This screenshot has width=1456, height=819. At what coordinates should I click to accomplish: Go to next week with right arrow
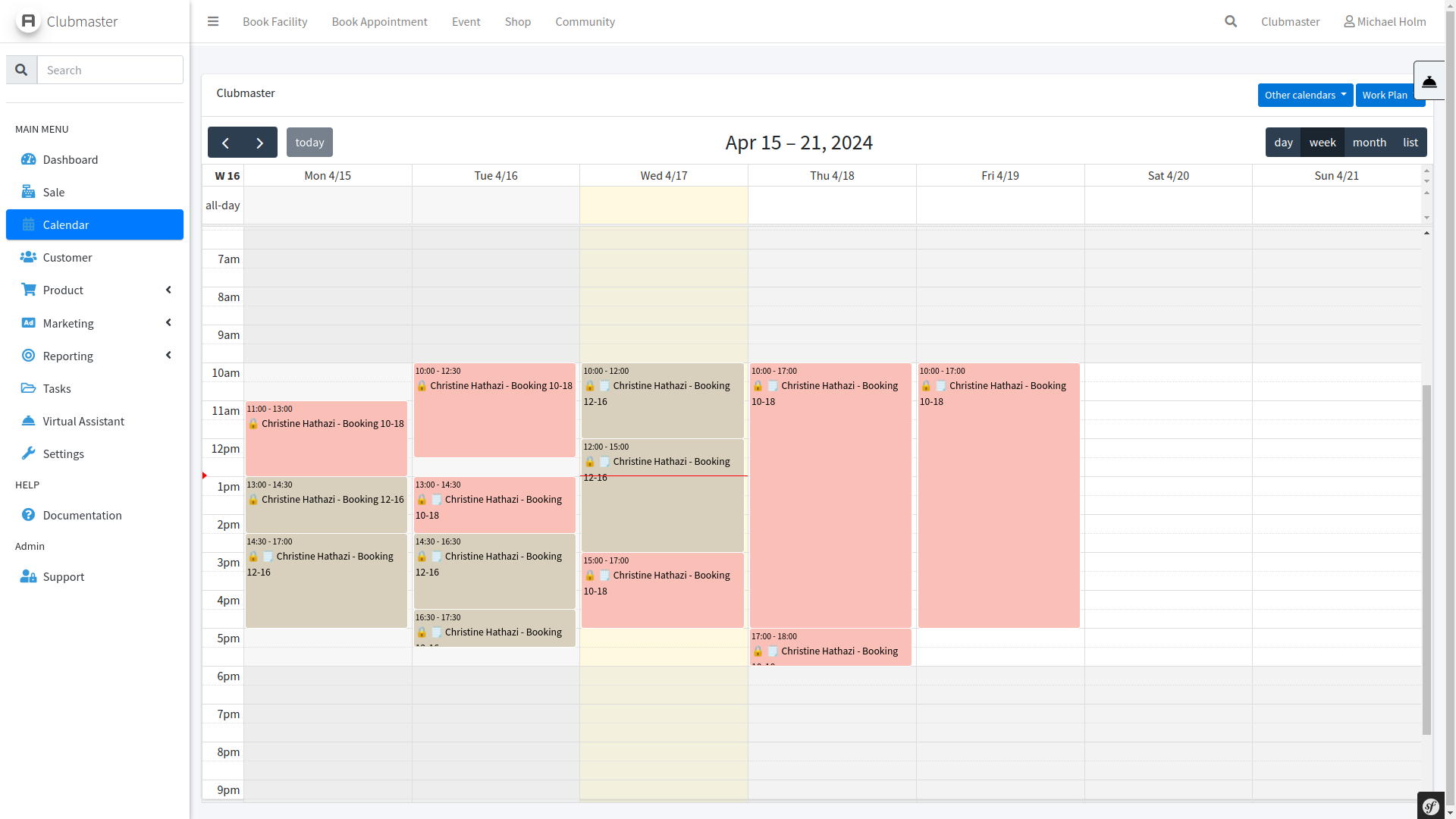pyautogui.click(x=260, y=143)
